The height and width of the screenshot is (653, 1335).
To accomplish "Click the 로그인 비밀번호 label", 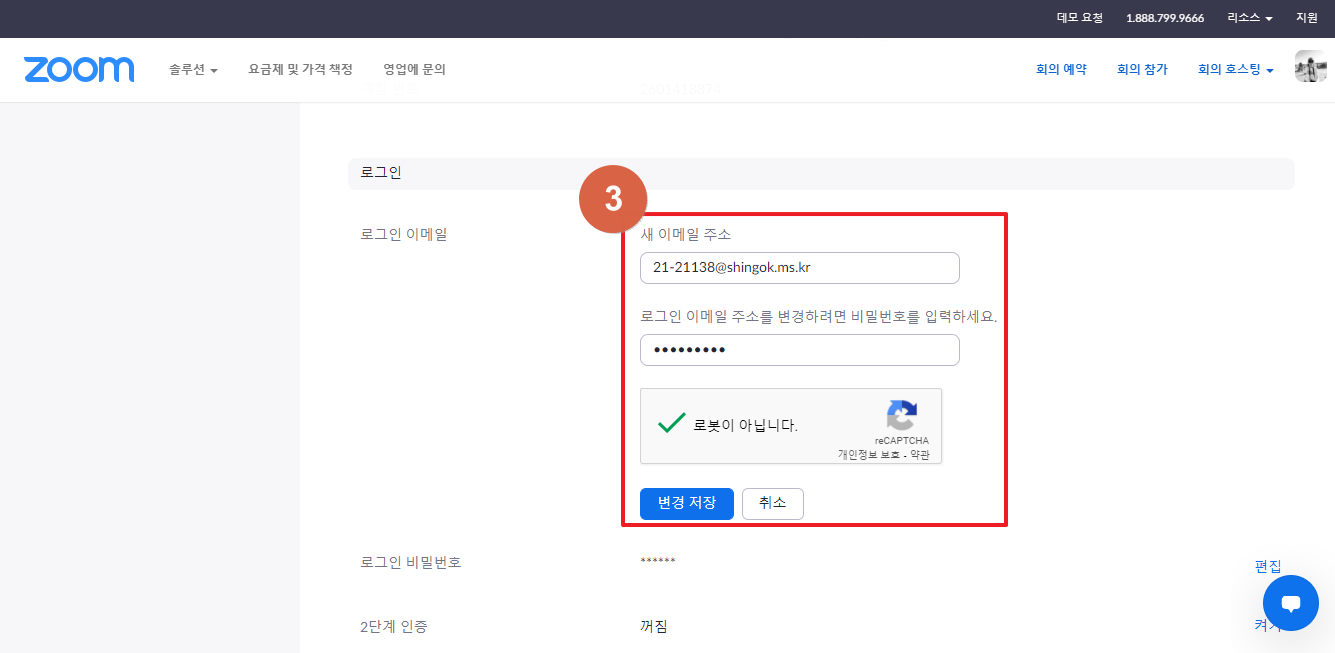I will tap(411, 562).
